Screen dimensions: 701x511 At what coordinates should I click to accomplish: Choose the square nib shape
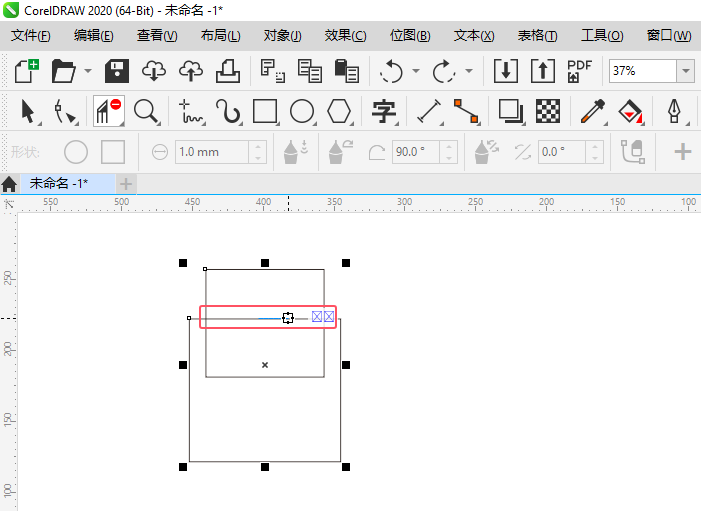113,152
